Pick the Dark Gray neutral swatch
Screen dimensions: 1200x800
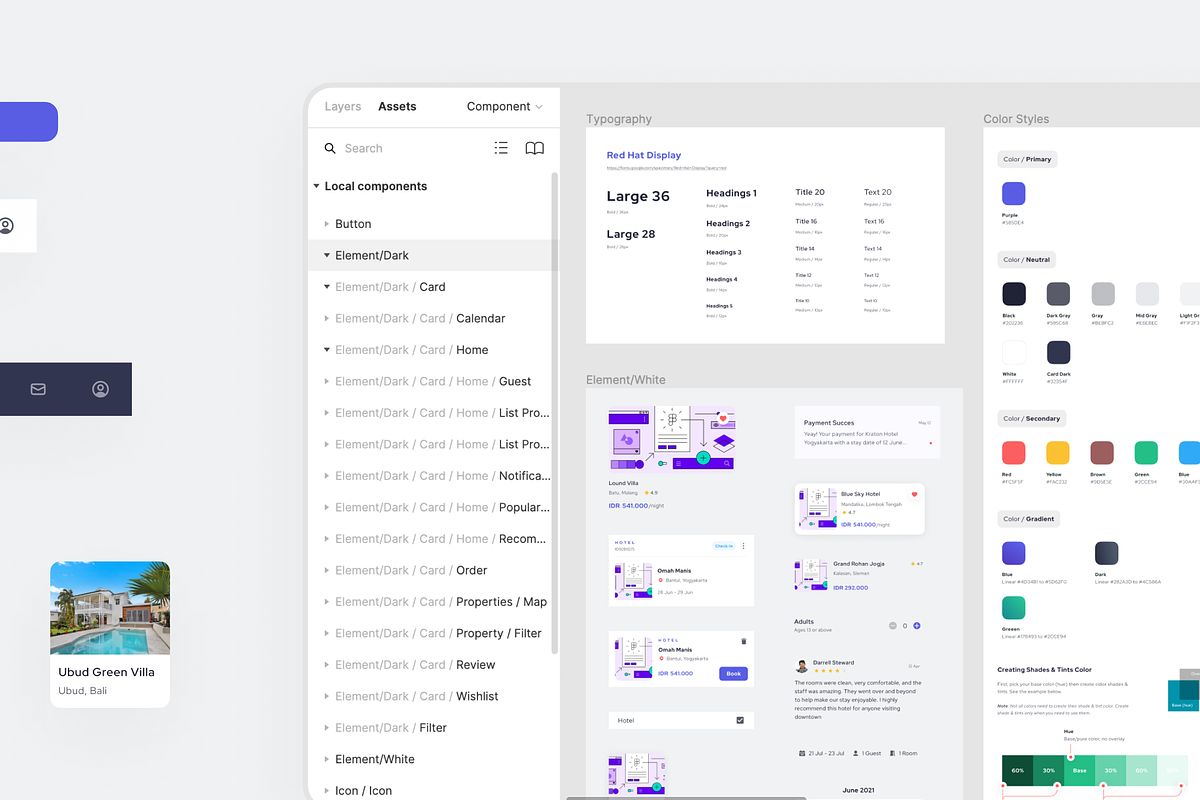point(1058,293)
